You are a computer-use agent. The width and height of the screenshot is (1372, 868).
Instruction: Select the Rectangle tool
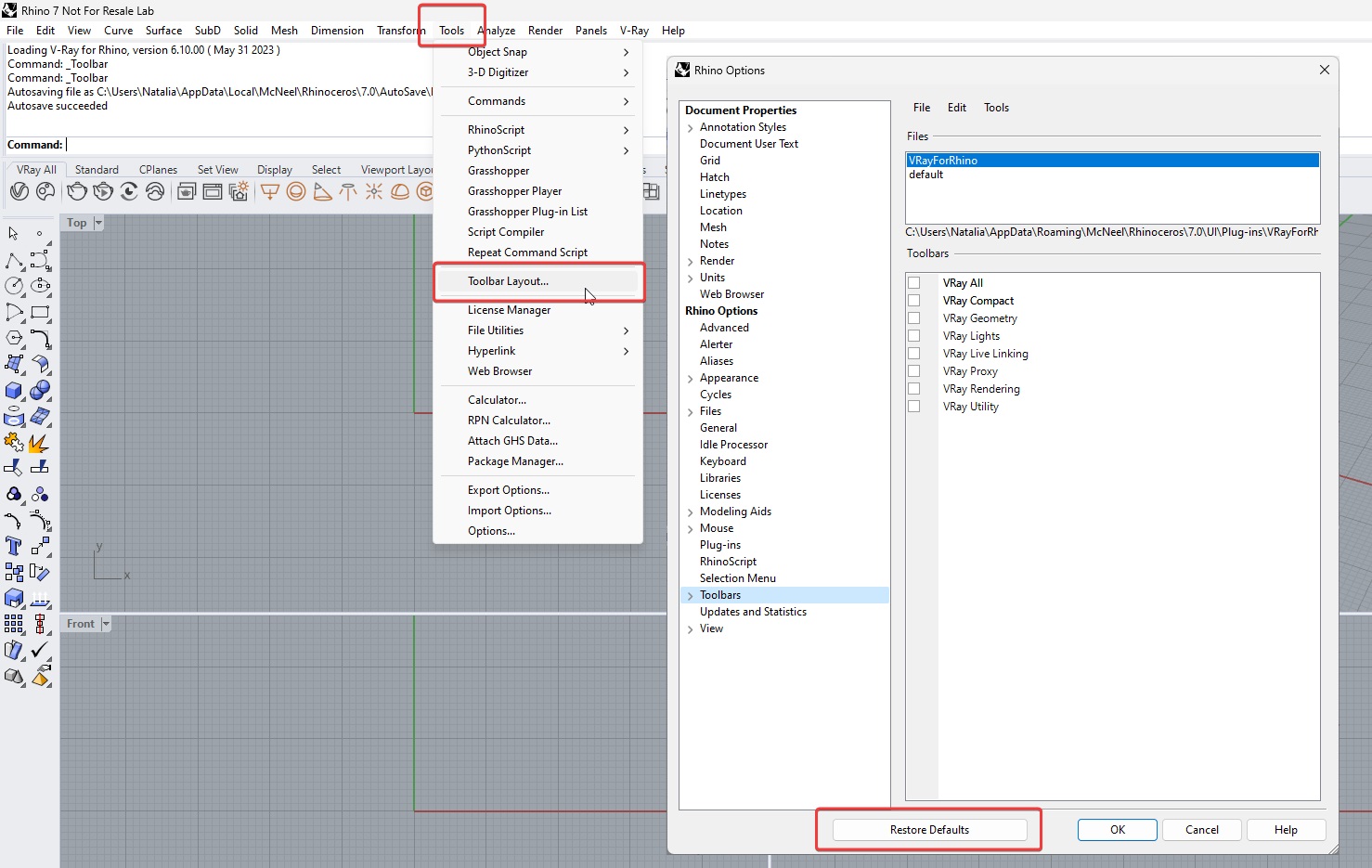click(x=40, y=312)
